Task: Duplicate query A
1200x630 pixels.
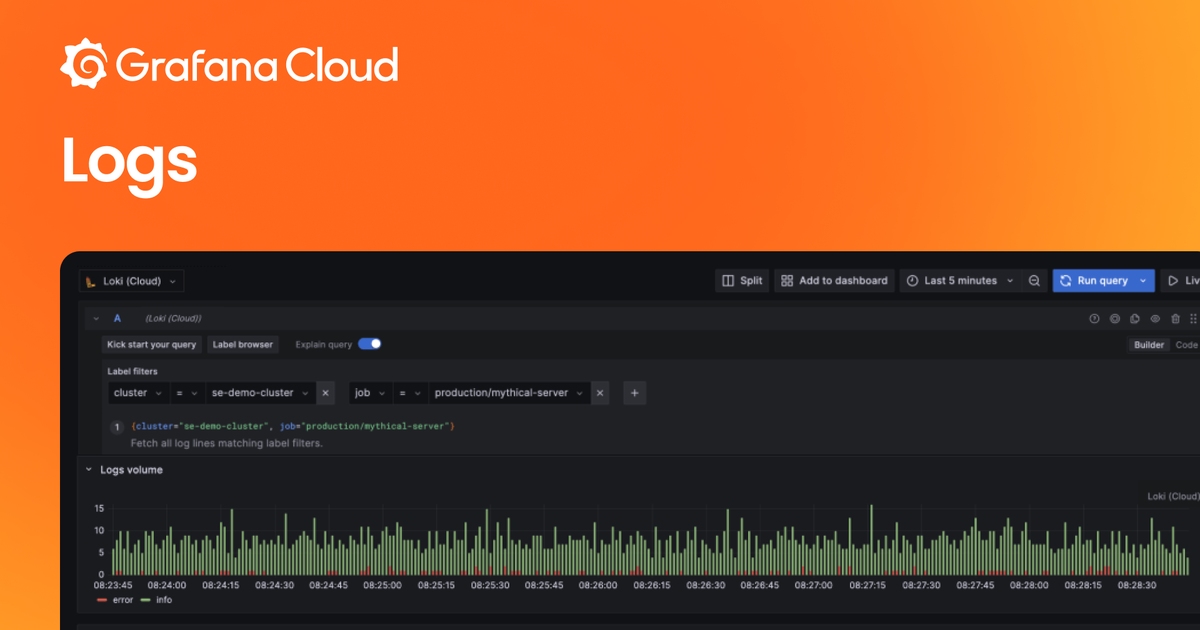Action: [x=1135, y=318]
